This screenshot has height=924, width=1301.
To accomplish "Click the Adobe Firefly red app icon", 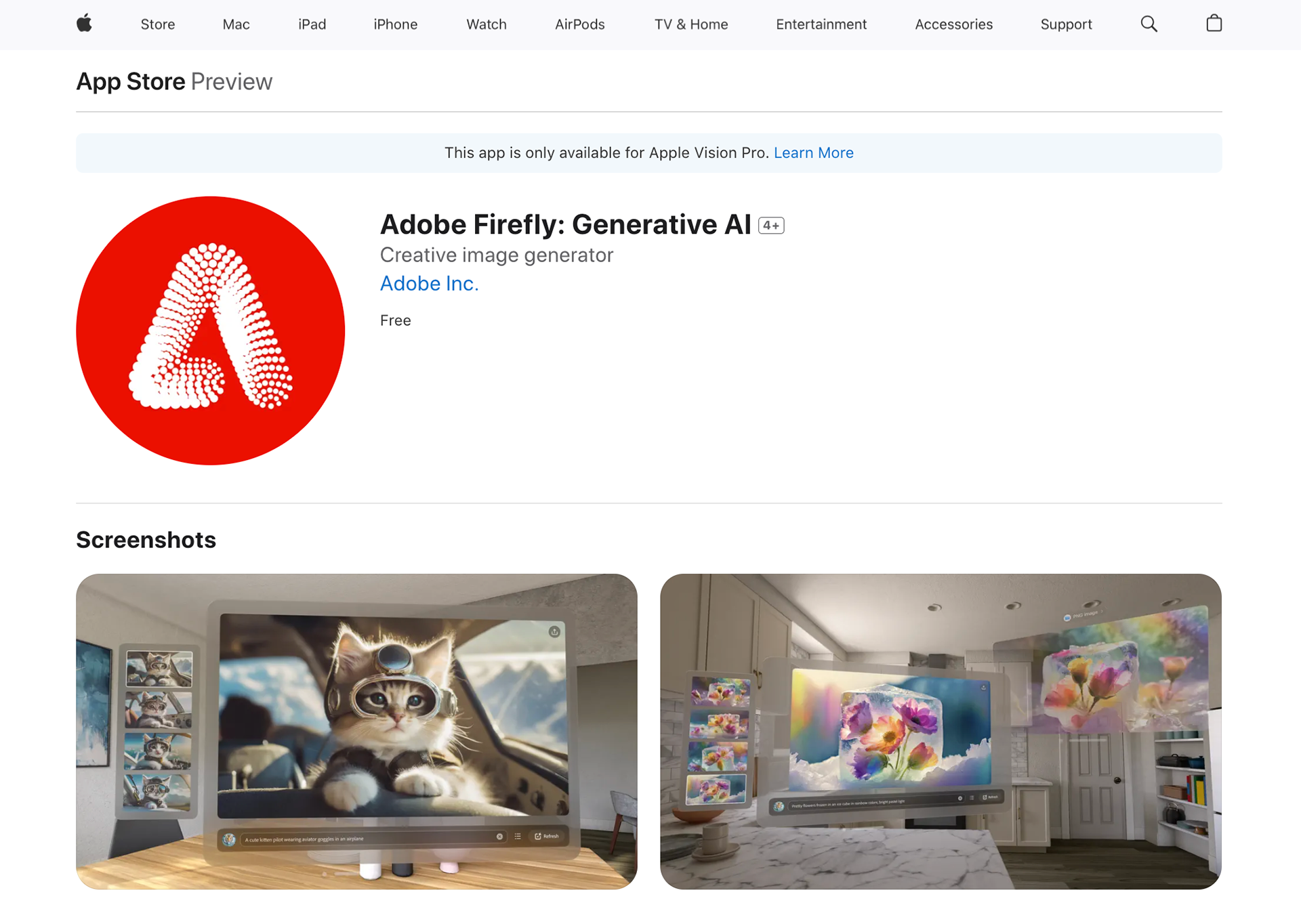I will pos(211,331).
